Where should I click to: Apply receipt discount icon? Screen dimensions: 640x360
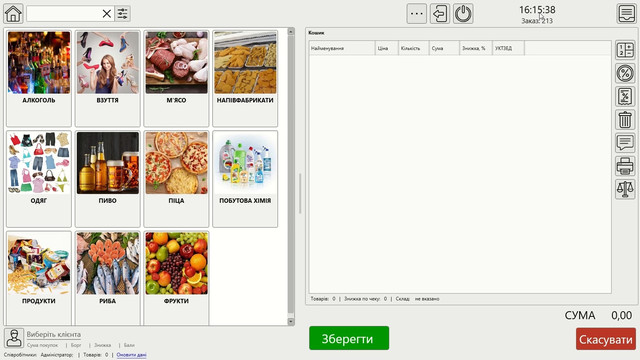(x=625, y=97)
